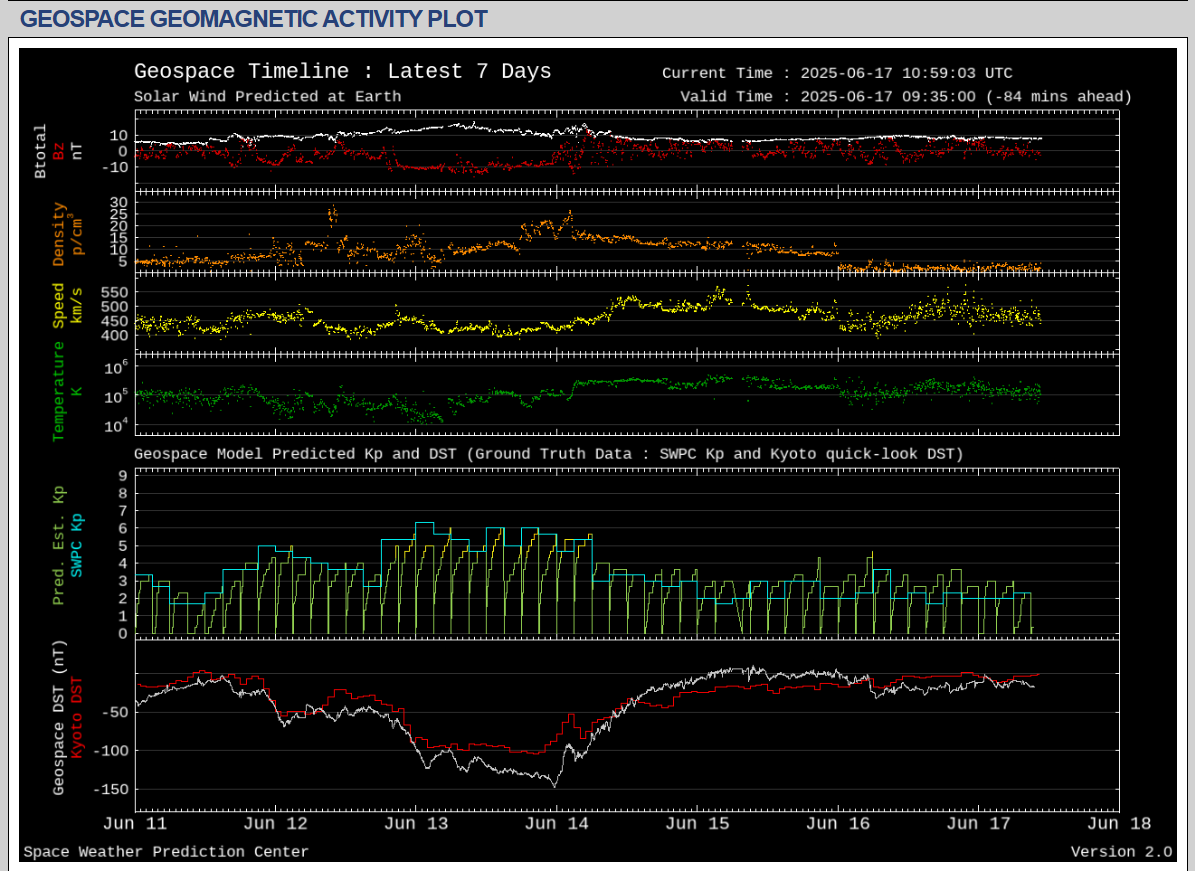Select the Jun 15 date label
The height and width of the screenshot is (871, 1195).
(x=697, y=824)
